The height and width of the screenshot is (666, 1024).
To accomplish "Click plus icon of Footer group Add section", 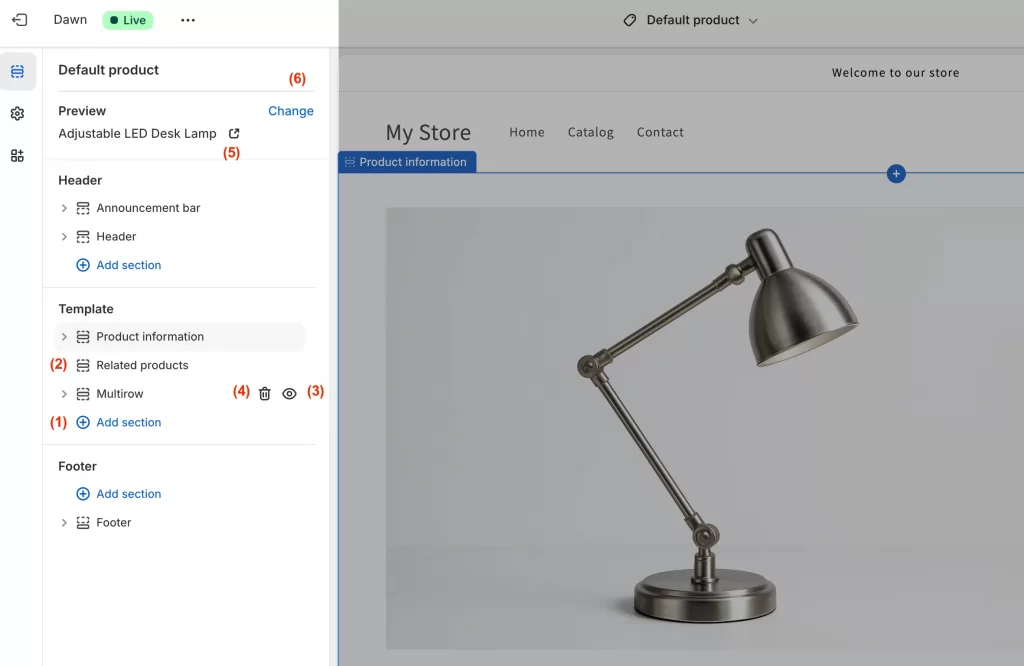I will (x=83, y=494).
